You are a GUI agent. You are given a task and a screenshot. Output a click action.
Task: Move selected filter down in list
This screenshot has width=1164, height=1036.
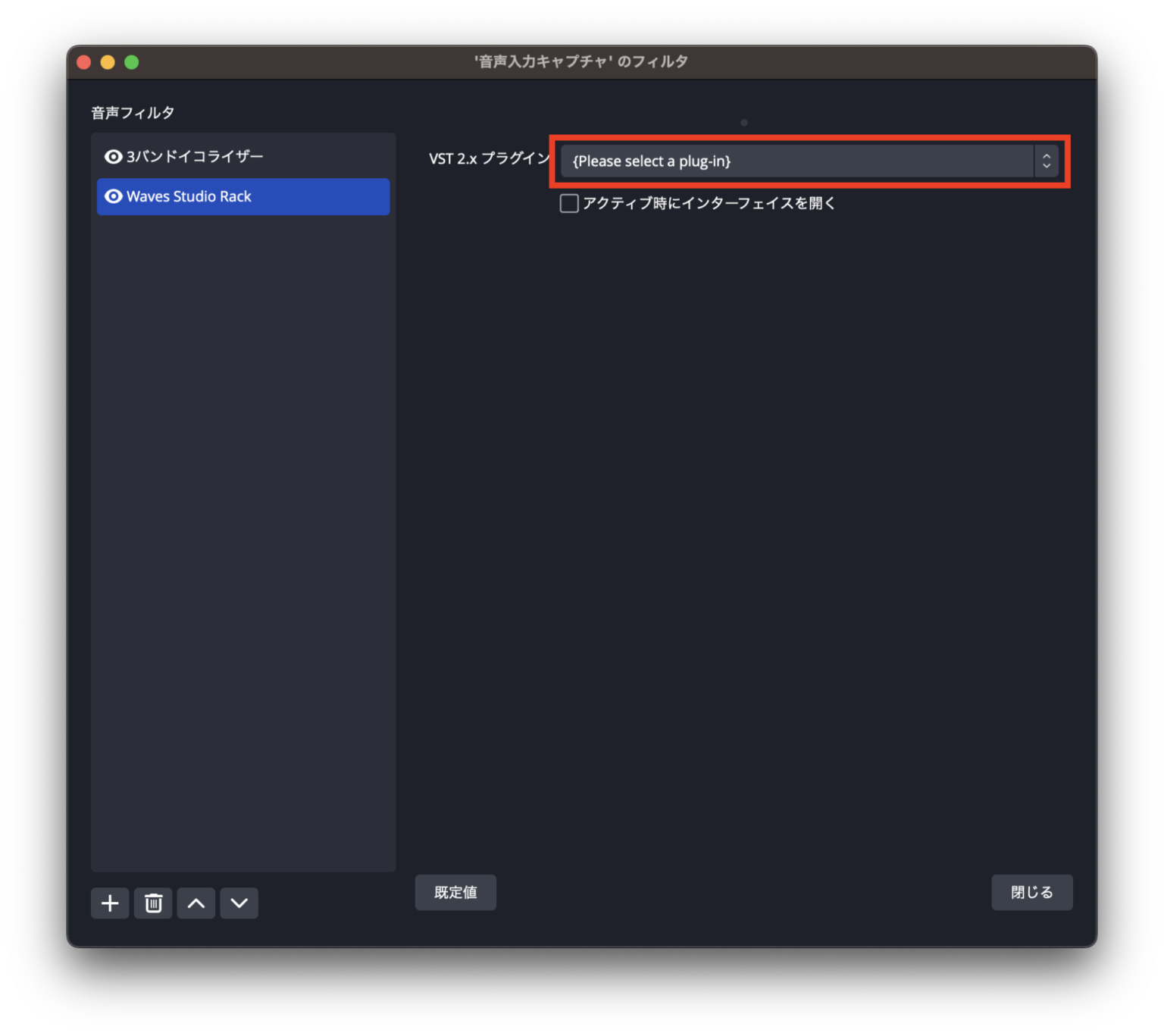coord(239,903)
